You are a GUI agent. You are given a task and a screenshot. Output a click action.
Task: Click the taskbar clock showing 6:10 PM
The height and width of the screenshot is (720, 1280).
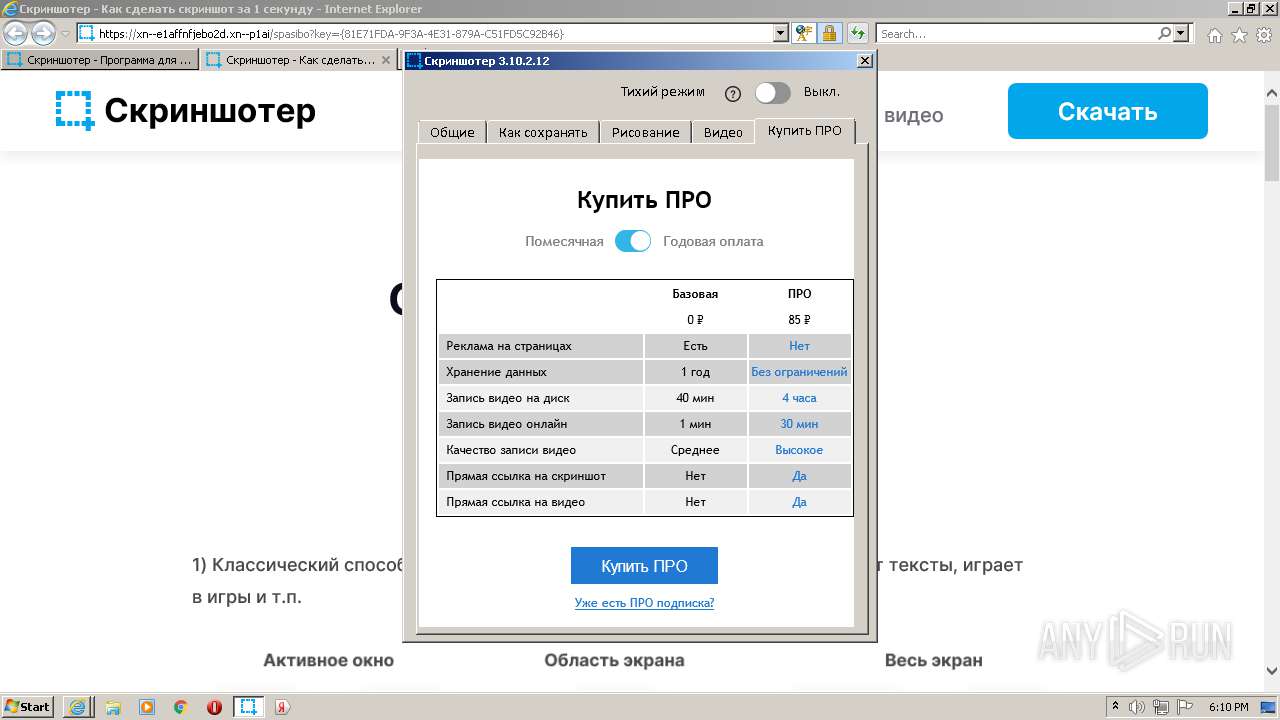coord(1228,707)
